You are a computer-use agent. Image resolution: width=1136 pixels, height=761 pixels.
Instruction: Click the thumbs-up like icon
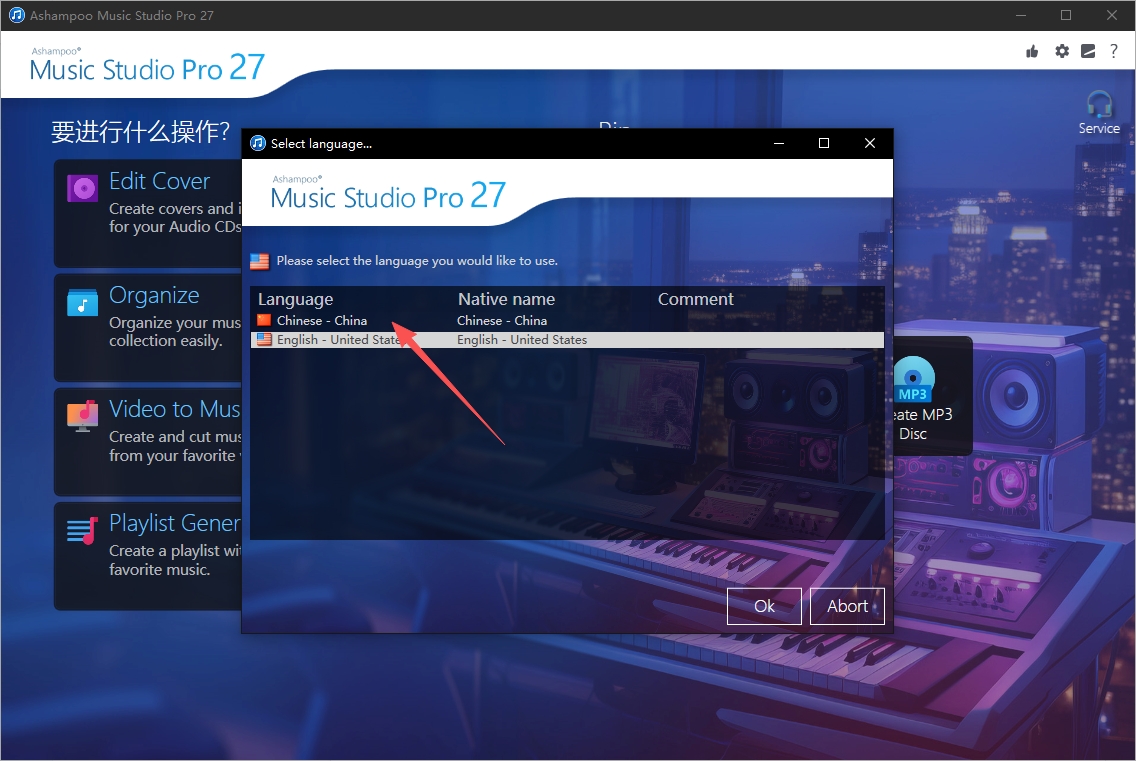pos(1032,51)
